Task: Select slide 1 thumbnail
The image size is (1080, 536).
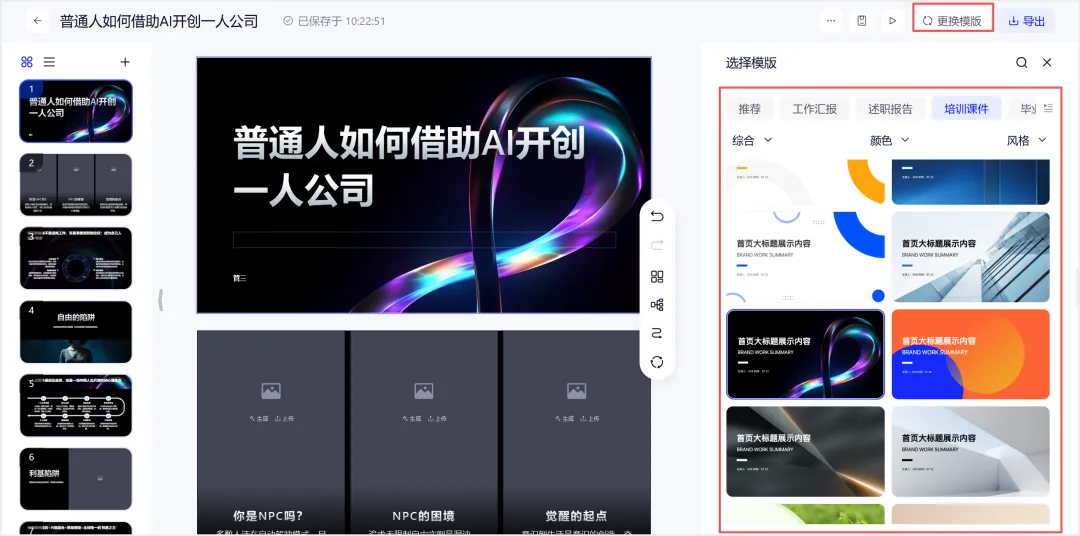Action: (x=76, y=111)
